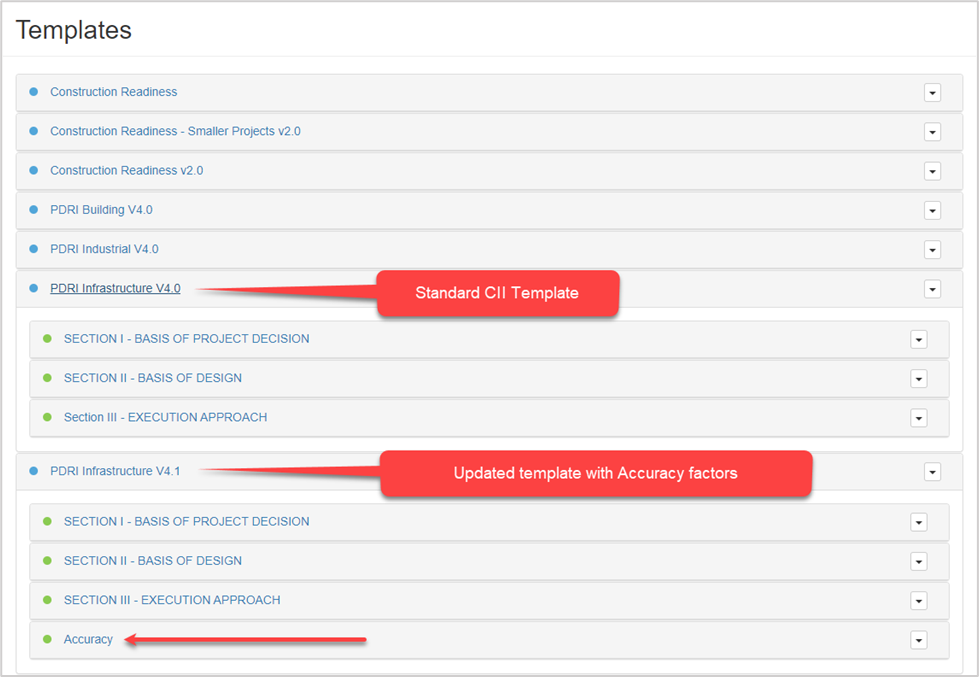Open dropdown for Construction Readiness - Smaller Projects v2.0
Image resolution: width=979 pixels, height=677 pixels.
tap(932, 132)
